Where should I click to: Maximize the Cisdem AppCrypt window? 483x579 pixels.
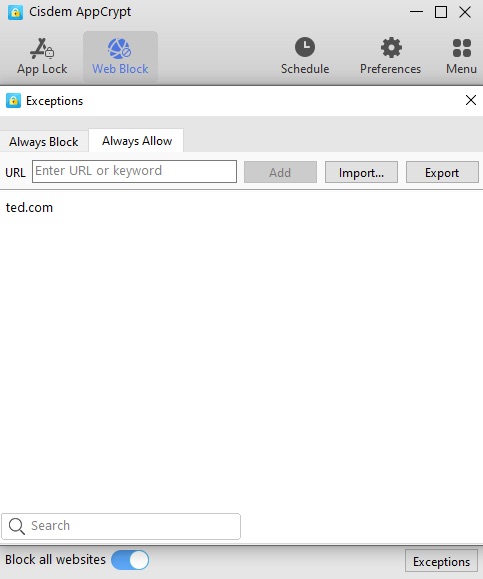tap(441, 12)
